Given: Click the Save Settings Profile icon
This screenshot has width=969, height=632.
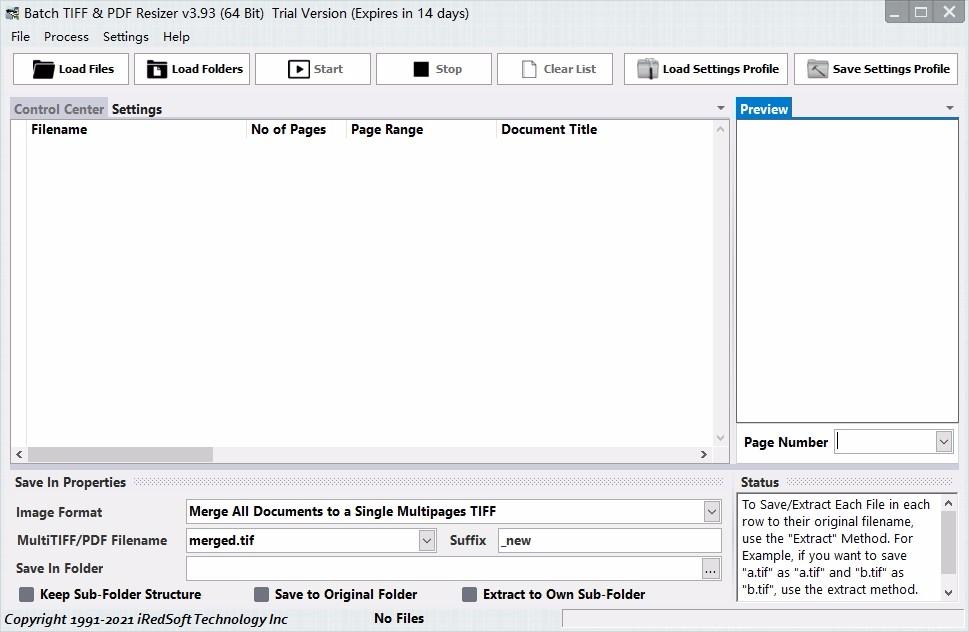Looking at the screenshot, I should pyautogui.click(x=817, y=69).
